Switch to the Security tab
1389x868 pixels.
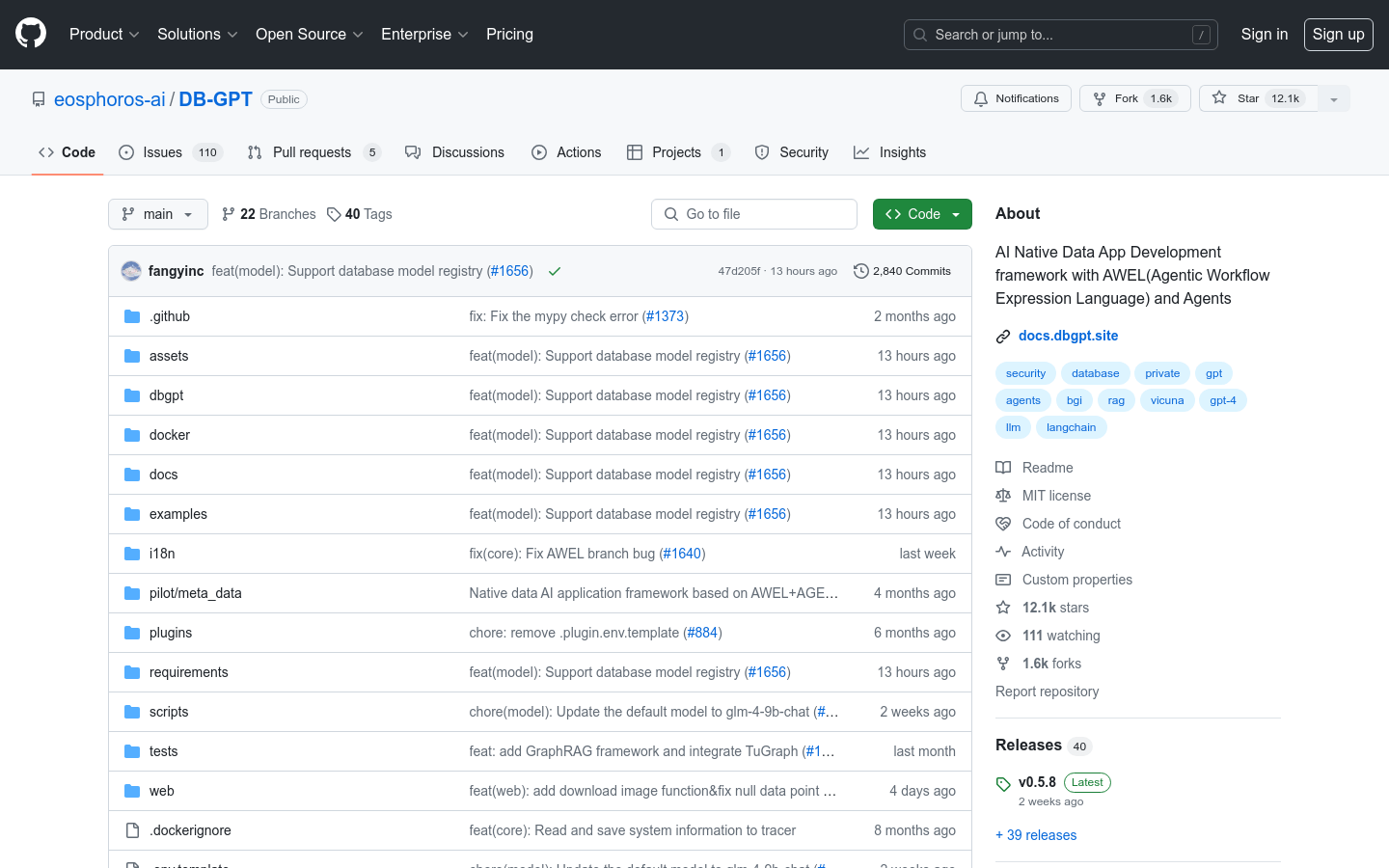pyautogui.click(x=792, y=152)
